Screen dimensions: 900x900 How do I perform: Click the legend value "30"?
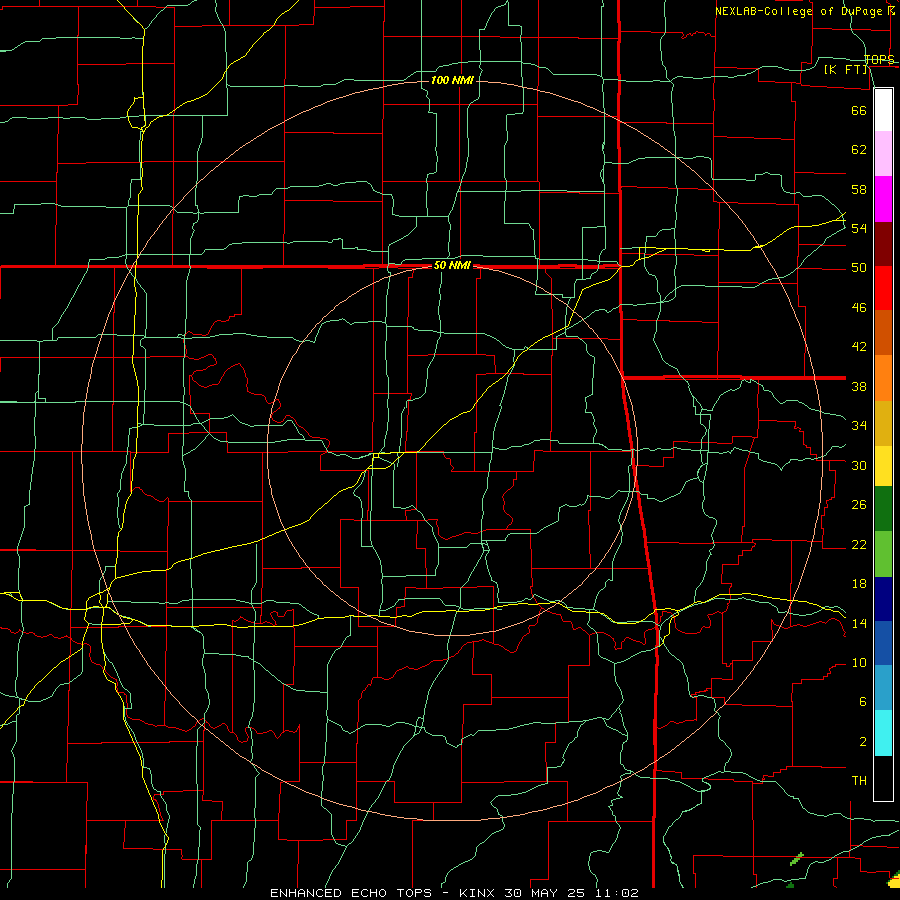click(859, 465)
